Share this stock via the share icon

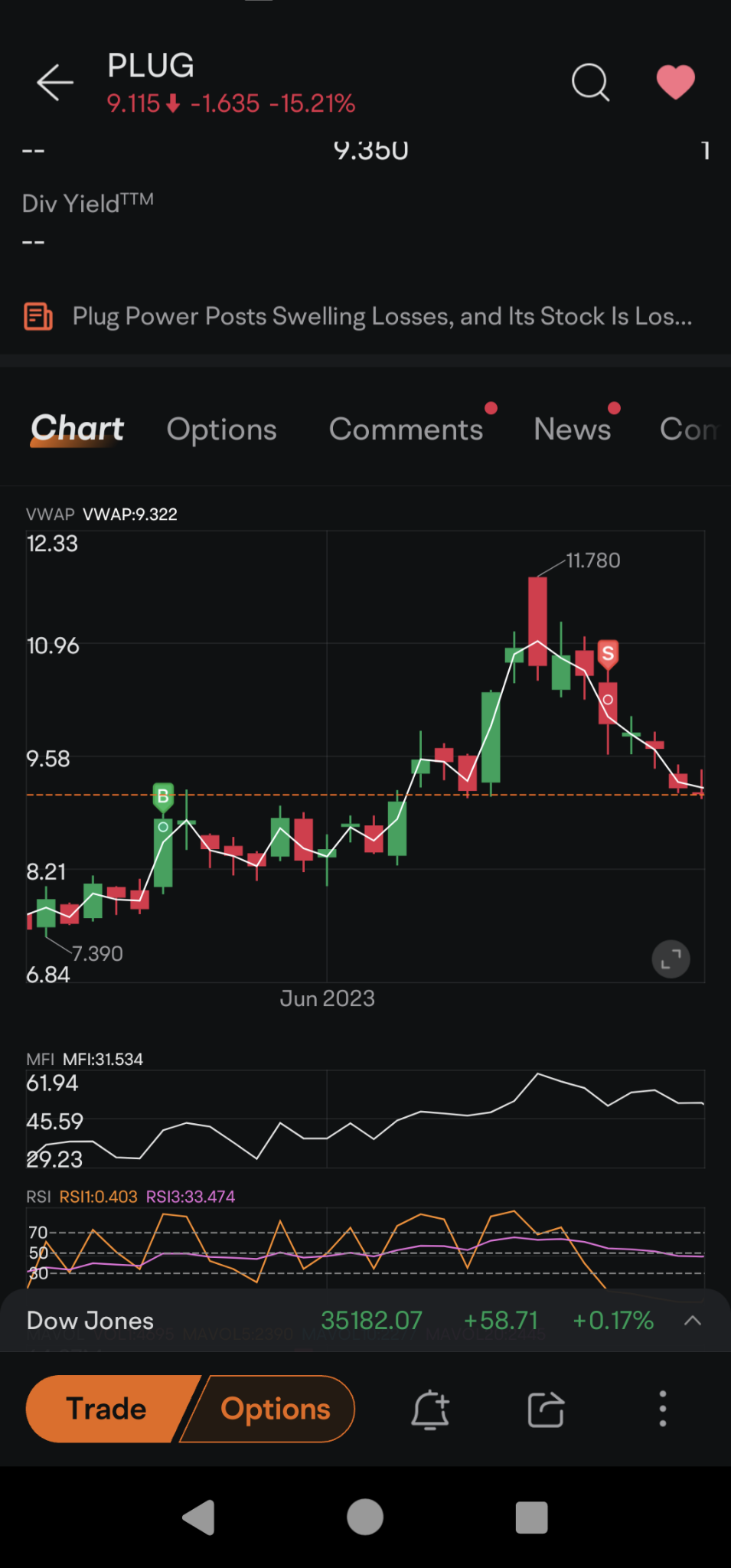coord(547,1409)
